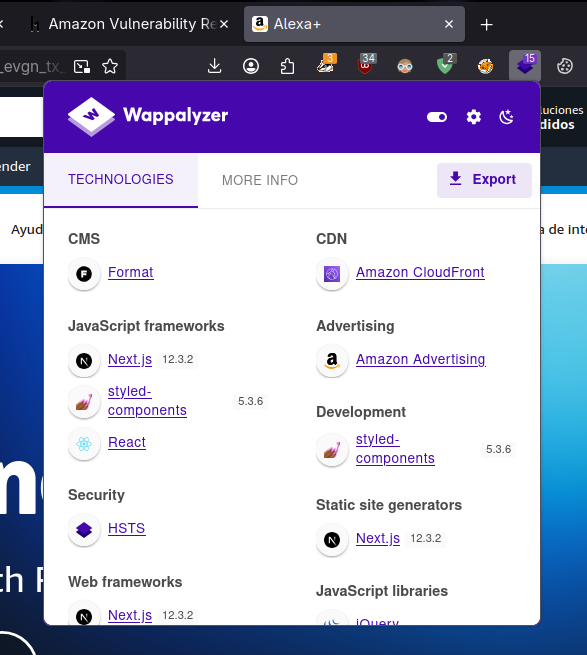Toggle the Wappalyzer enable switch

tap(437, 117)
